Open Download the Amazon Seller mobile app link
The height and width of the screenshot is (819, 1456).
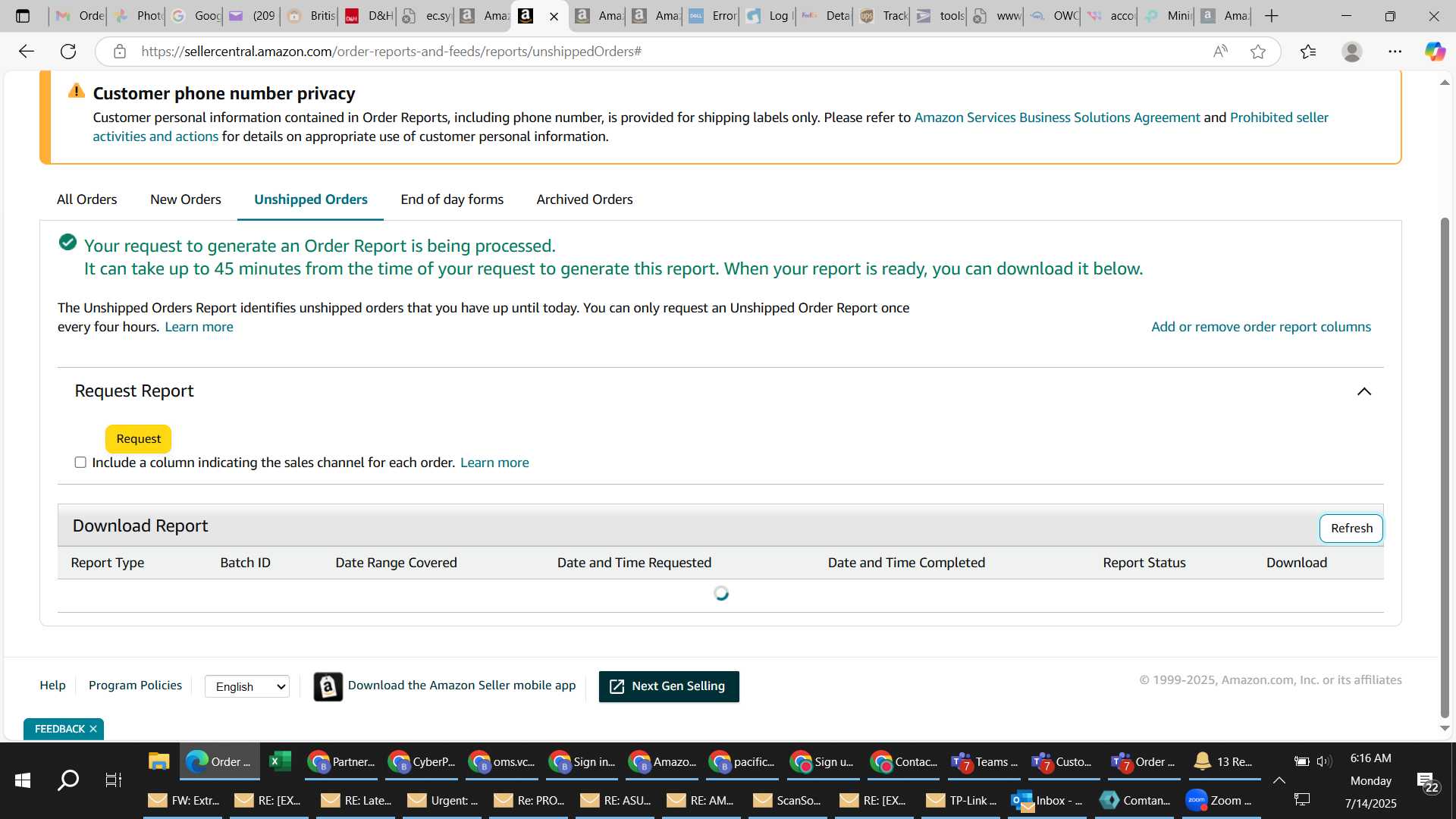(x=462, y=686)
